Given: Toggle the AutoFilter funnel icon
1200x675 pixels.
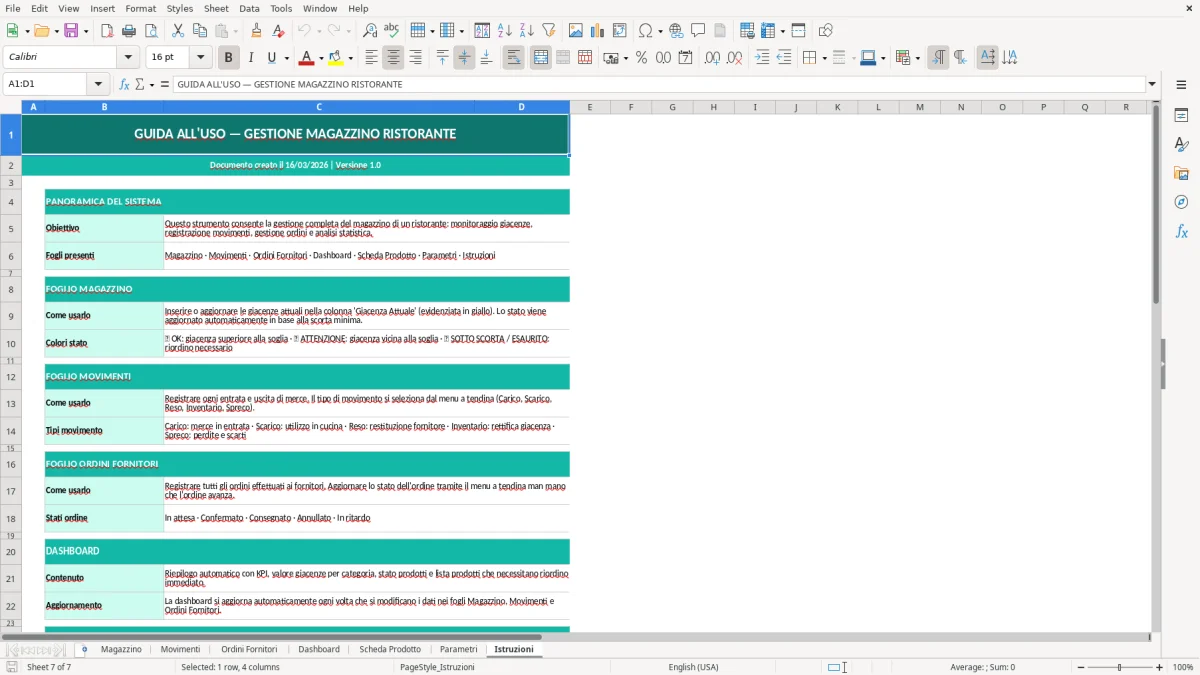Looking at the screenshot, I should point(549,31).
